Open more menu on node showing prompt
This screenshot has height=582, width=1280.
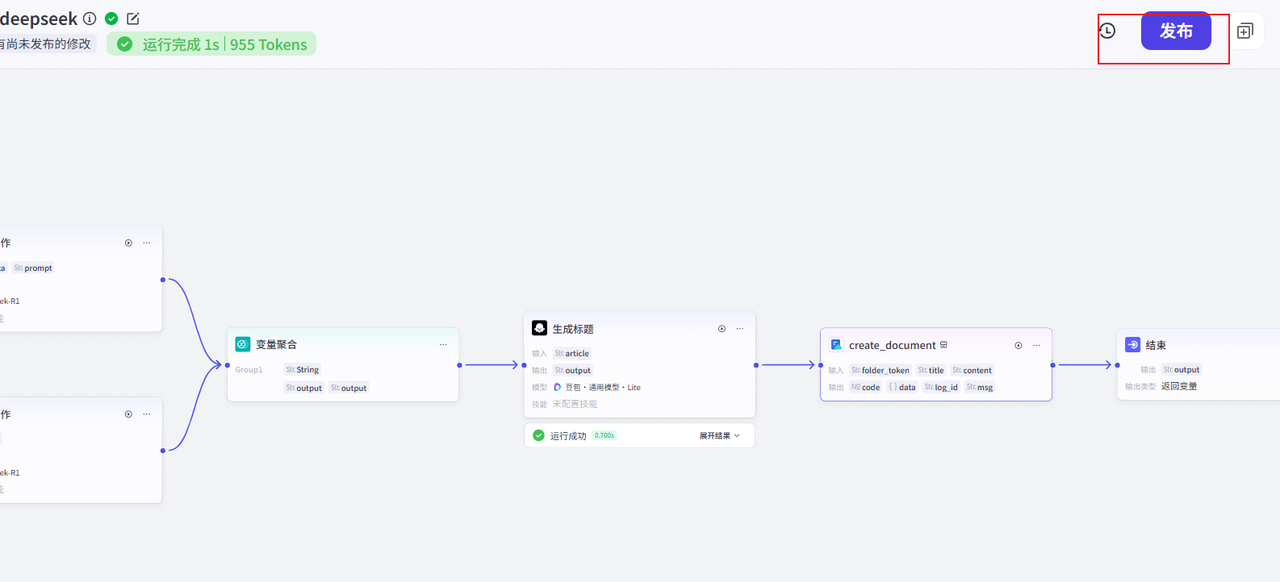tap(146, 243)
